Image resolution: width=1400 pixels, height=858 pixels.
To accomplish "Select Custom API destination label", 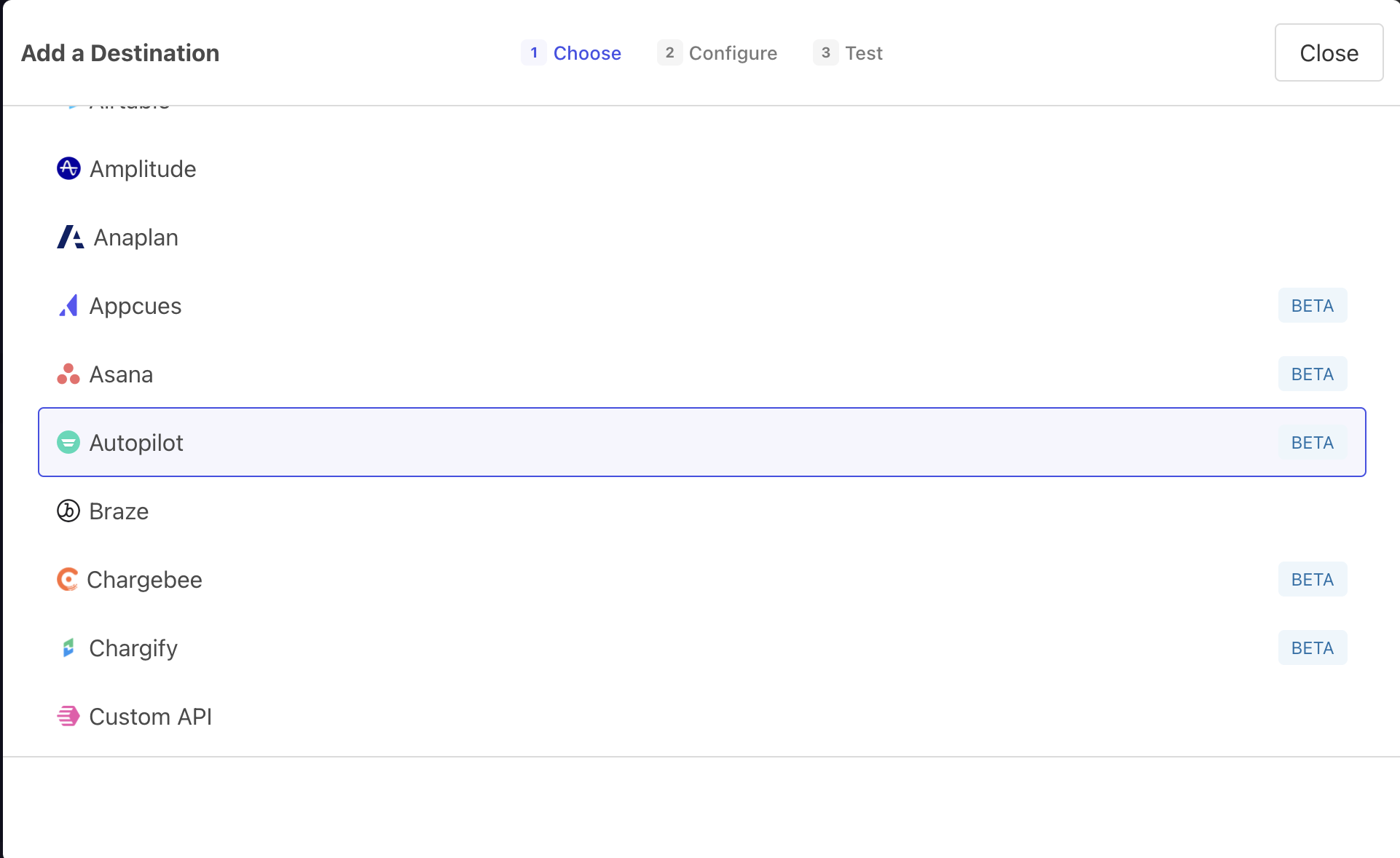I will 151,717.
